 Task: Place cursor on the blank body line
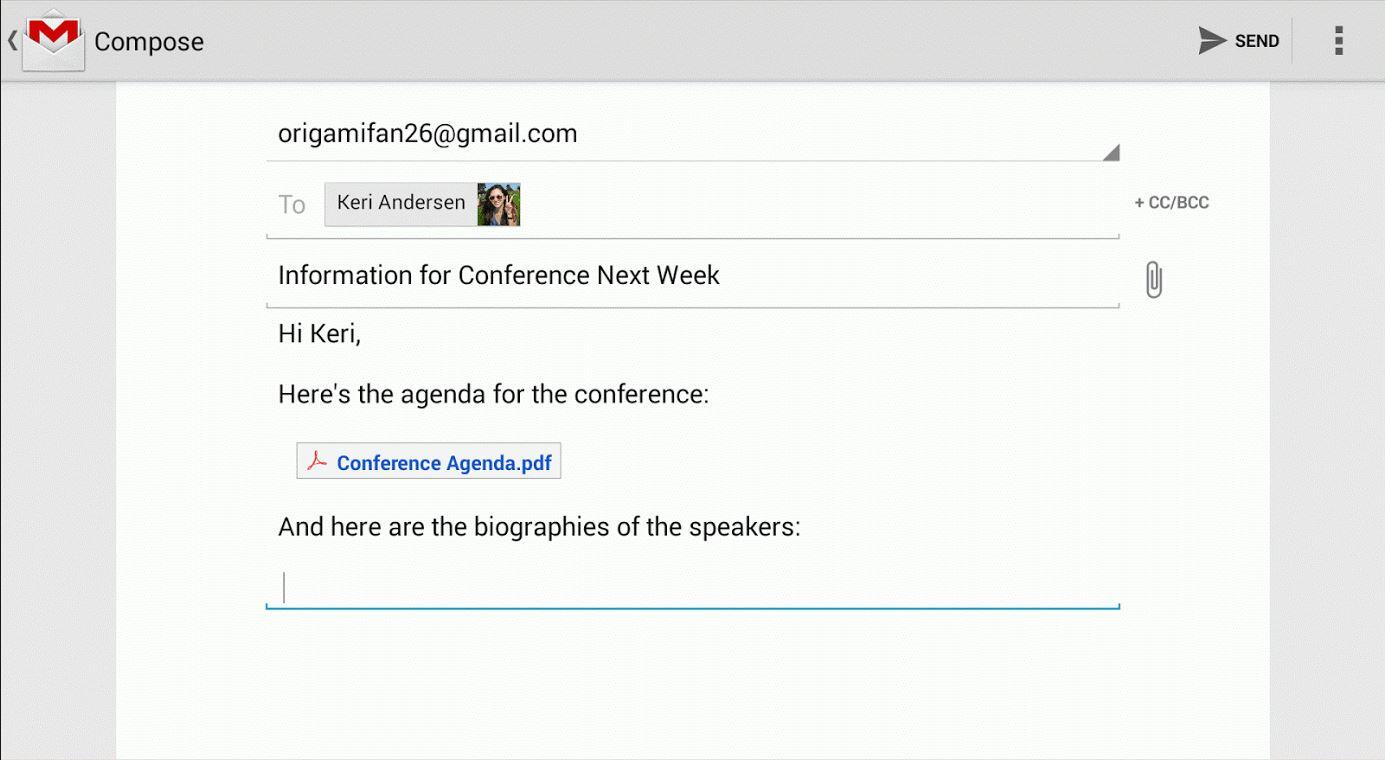pos(692,587)
